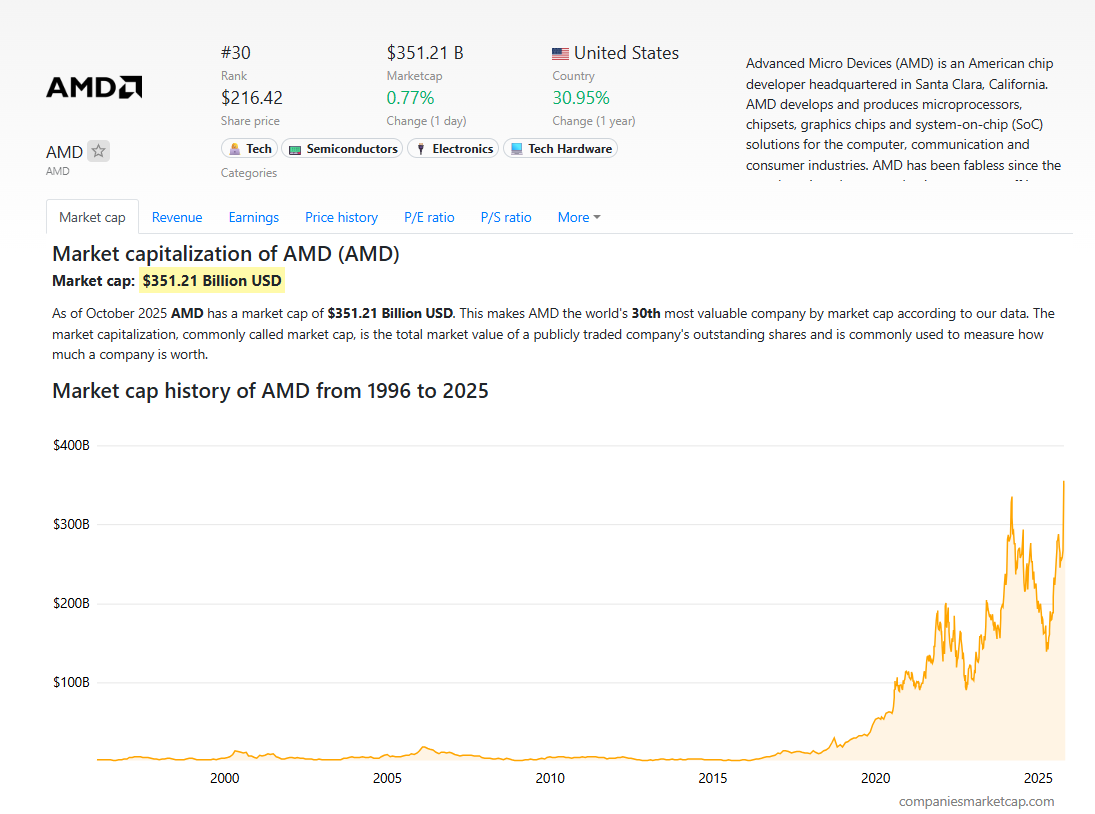Screen dimensions: 1095x814
Task: Select the Market cap tab
Action: [92, 217]
